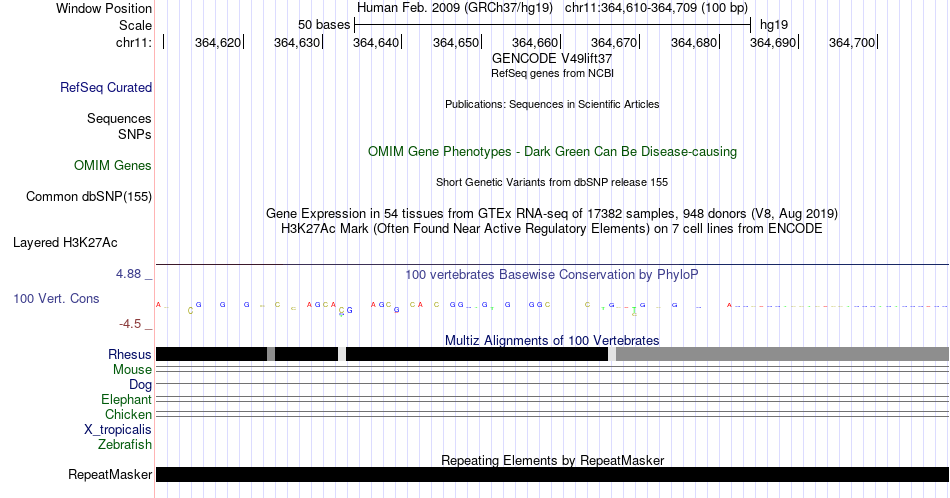
Task: Open the 100 Vert. Cons track label
Action: coord(56,298)
